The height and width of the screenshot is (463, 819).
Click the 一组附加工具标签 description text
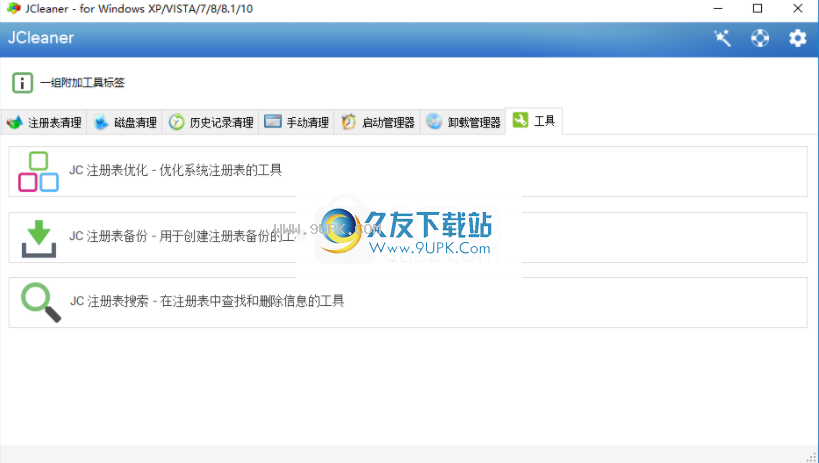(83, 83)
